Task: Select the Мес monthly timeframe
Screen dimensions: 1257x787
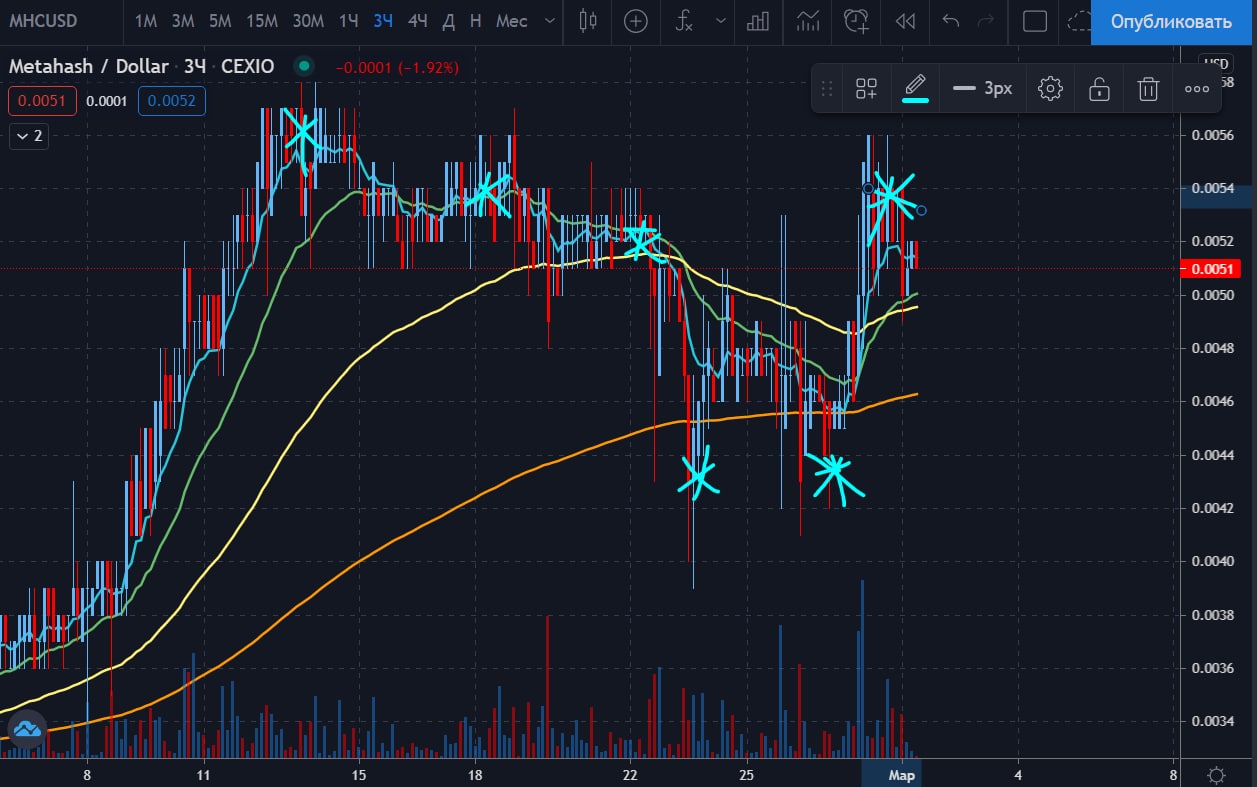Action: (x=511, y=21)
